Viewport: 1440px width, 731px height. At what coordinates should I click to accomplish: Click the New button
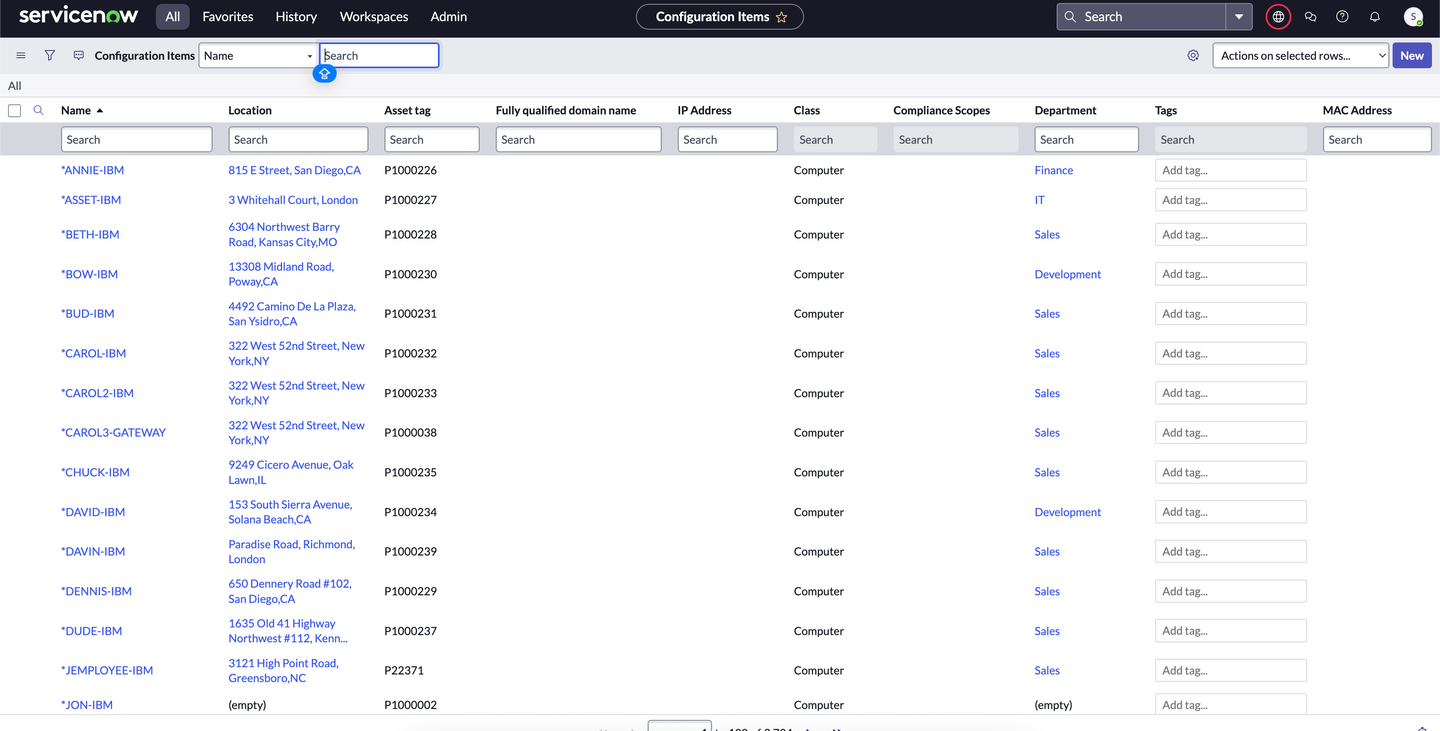(1412, 56)
